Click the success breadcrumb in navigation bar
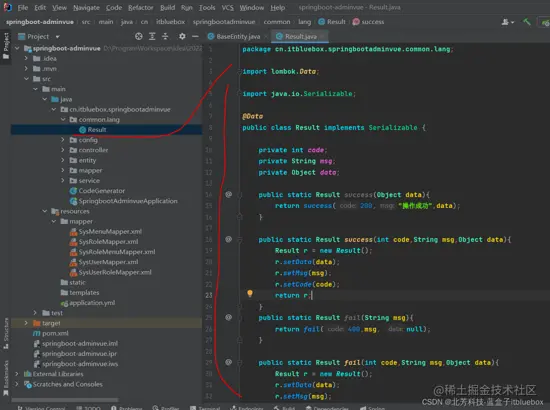 368,22
